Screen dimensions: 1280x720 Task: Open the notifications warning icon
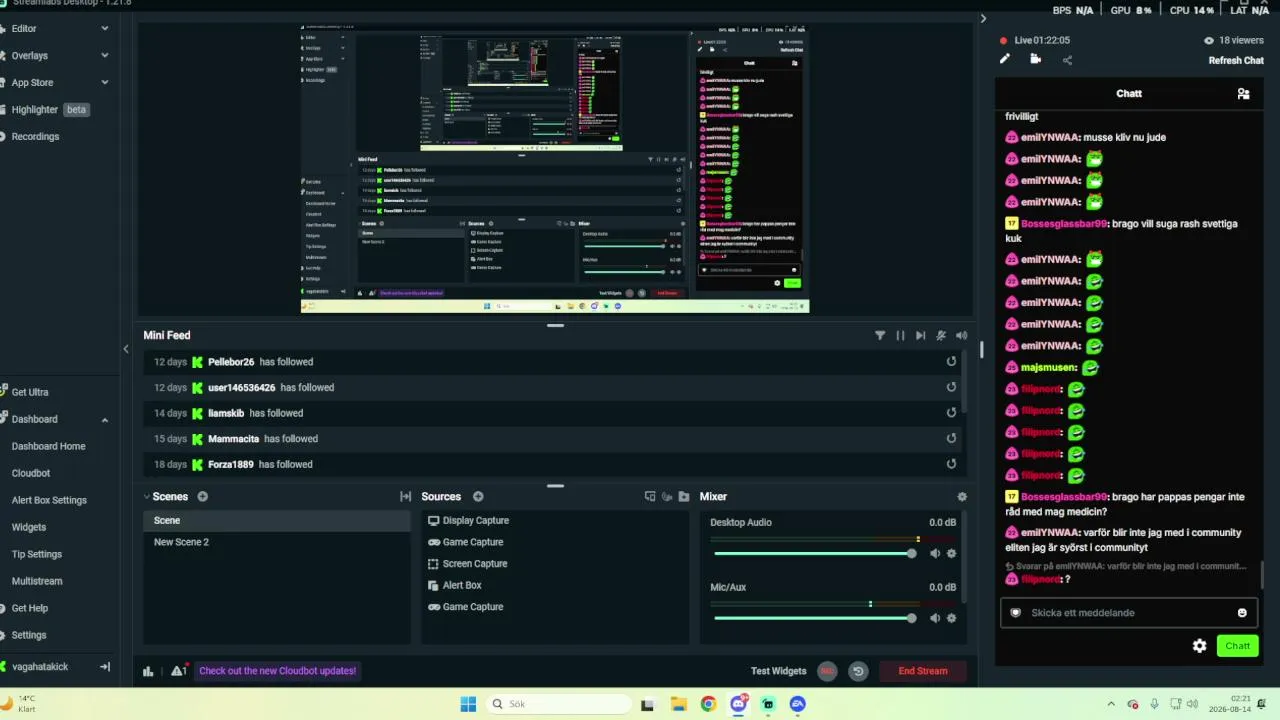[178, 670]
